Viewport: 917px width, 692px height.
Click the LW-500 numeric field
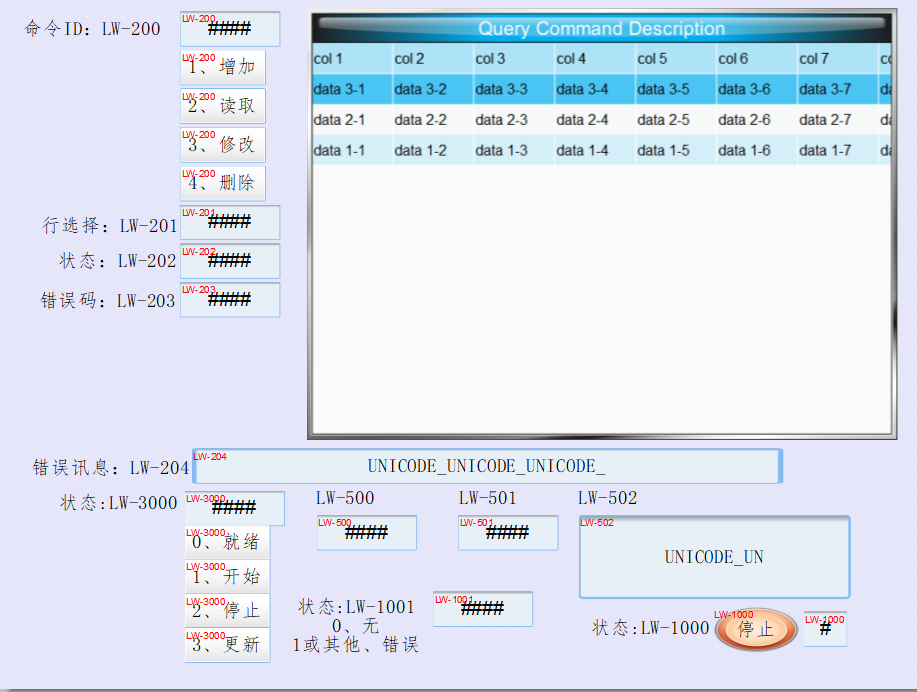click(x=367, y=533)
